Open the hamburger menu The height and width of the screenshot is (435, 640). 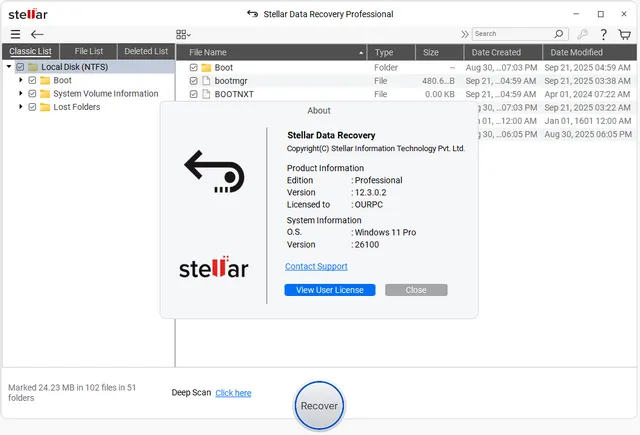tap(15, 34)
